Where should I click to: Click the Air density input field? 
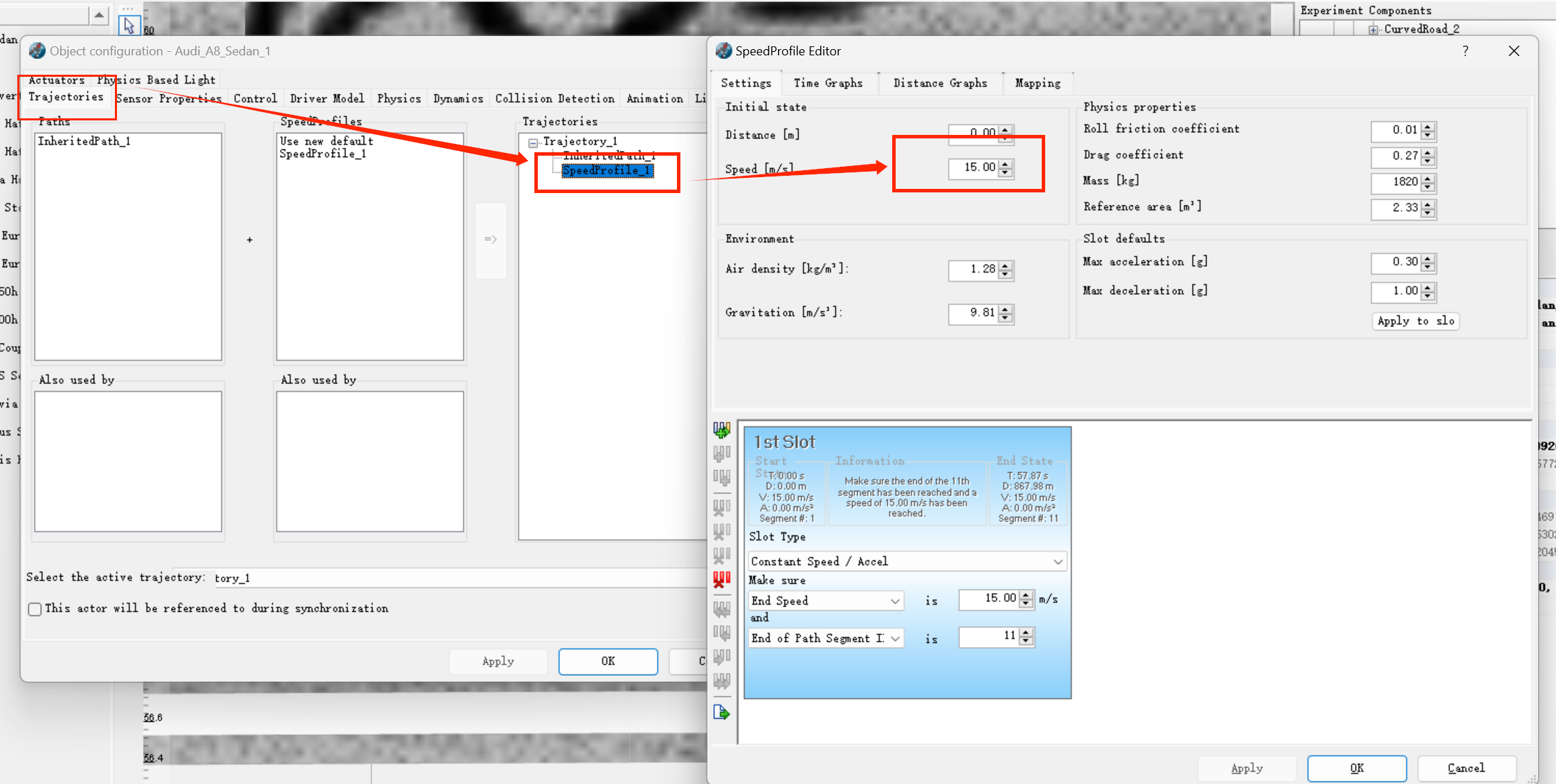pyautogui.click(x=973, y=269)
